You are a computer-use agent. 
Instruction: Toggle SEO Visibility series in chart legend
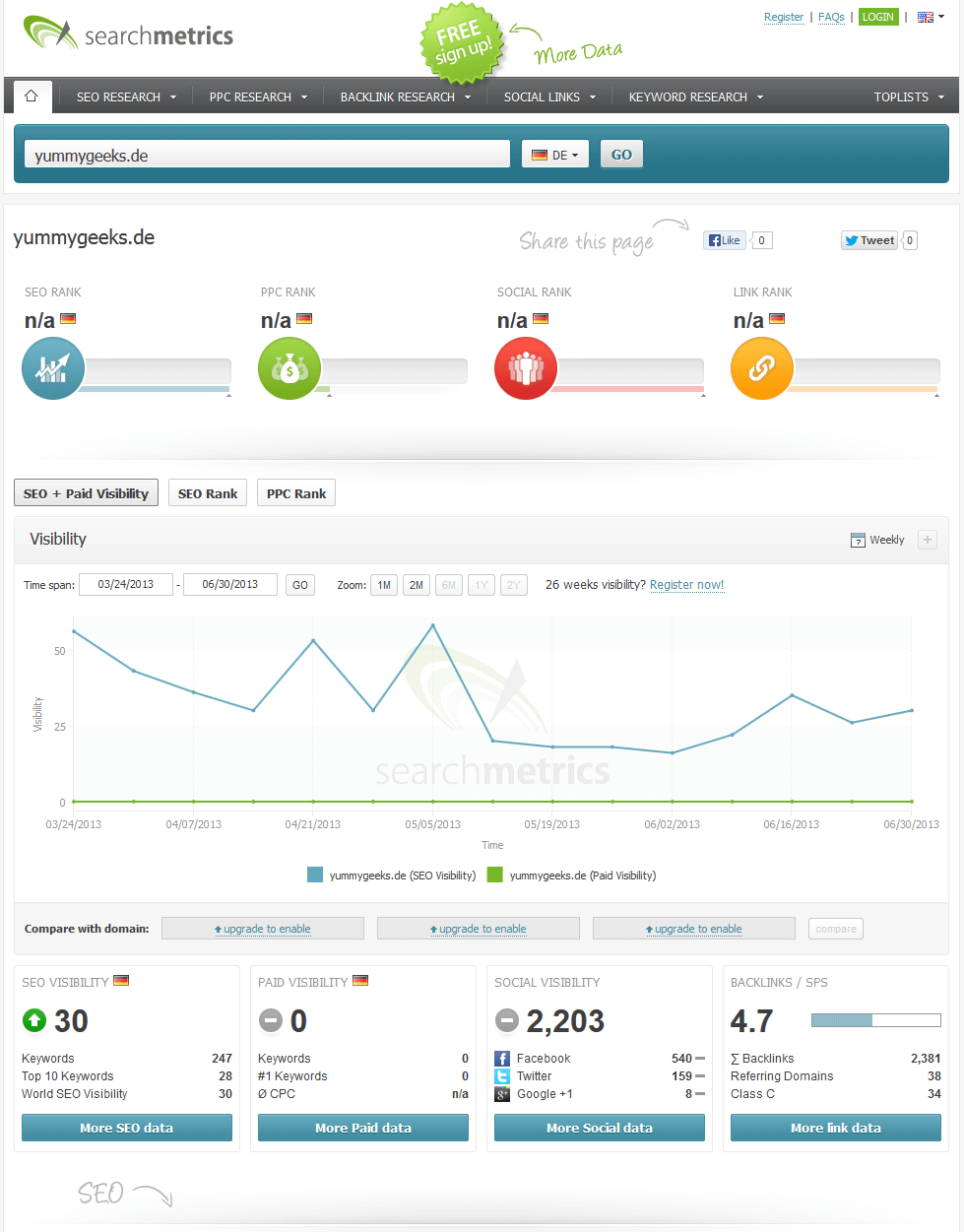[x=391, y=875]
